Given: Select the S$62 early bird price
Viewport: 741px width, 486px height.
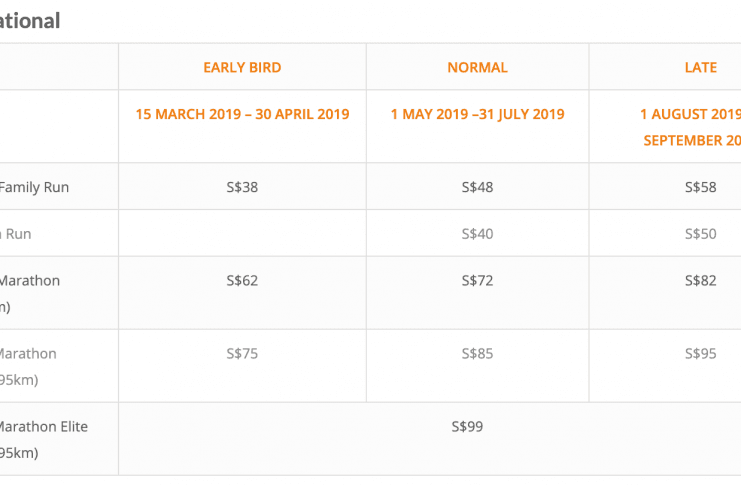Looking at the screenshot, I should click(x=242, y=281).
